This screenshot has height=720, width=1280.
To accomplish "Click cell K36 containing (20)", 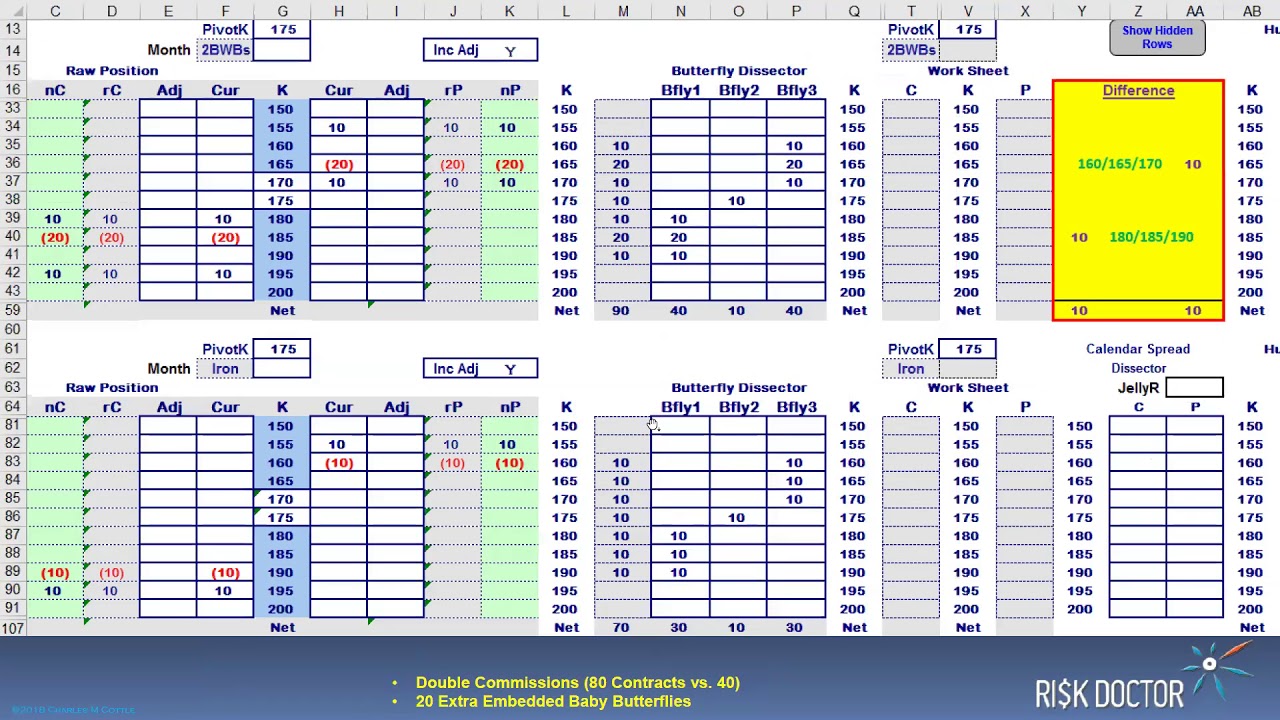I will point(509,164).
